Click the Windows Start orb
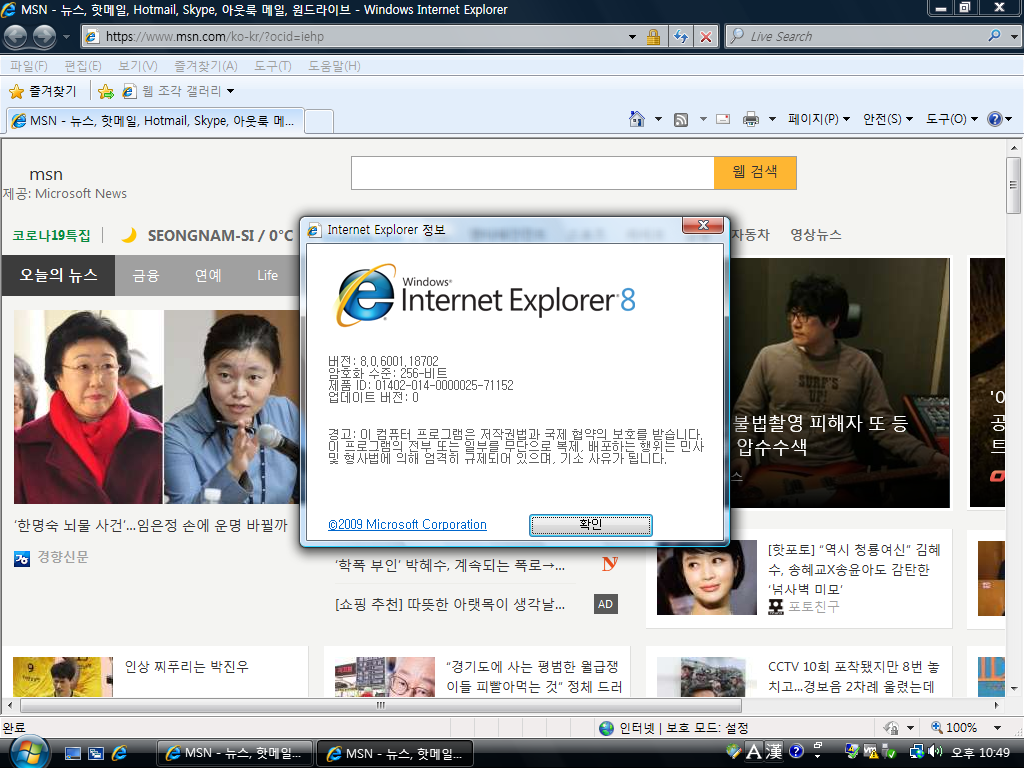Image resolution: width=1024 pixels, height=768 pixels. [x=29, y=752]
